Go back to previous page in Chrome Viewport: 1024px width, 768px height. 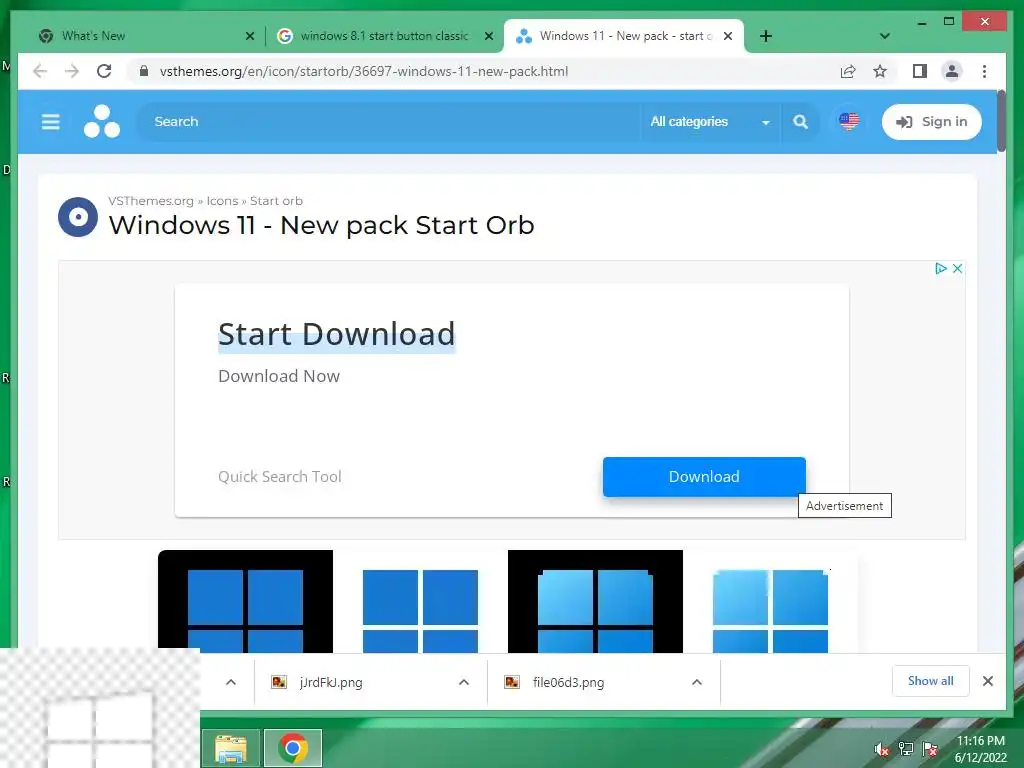40,71
